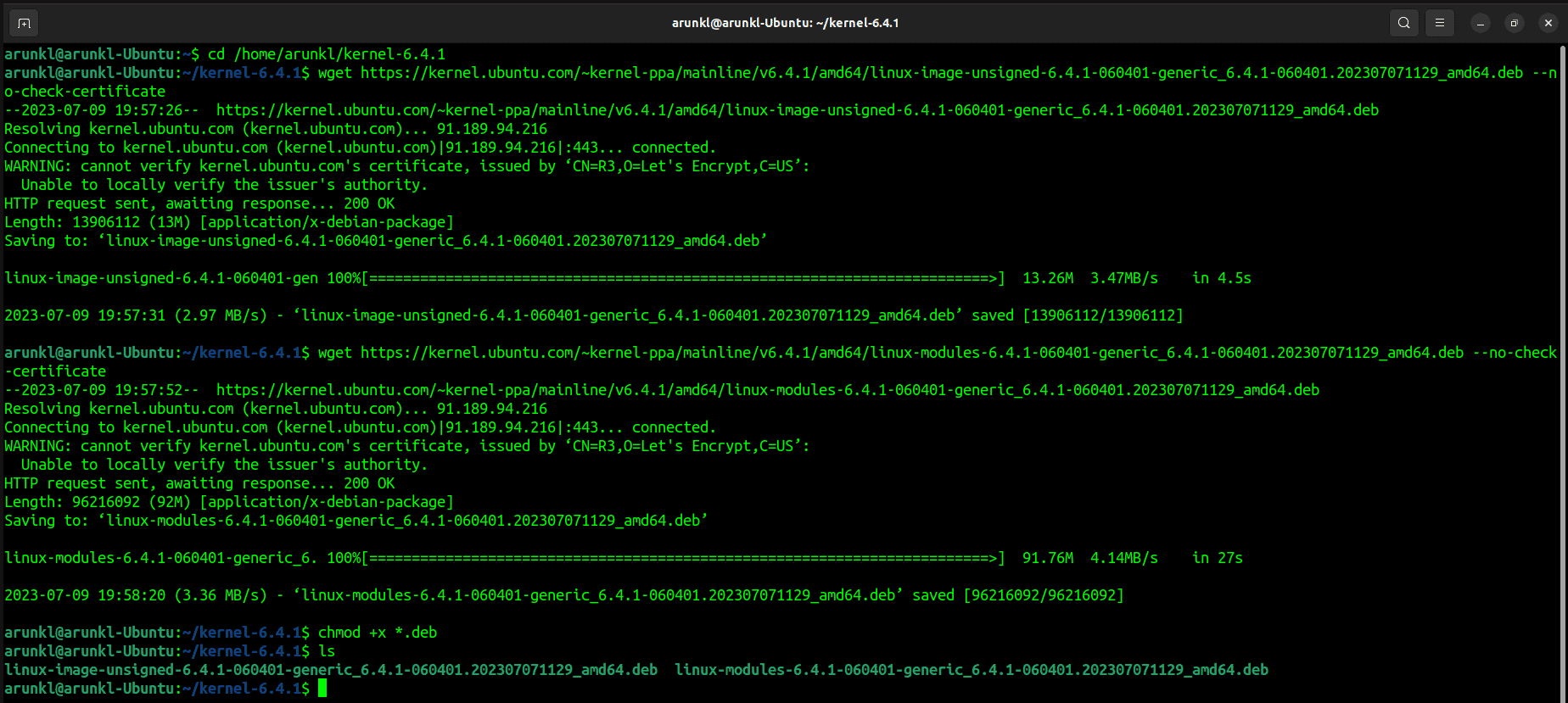The image size is (1568, 703).
Task: Minimize the terminal window
Action: 1481,23
